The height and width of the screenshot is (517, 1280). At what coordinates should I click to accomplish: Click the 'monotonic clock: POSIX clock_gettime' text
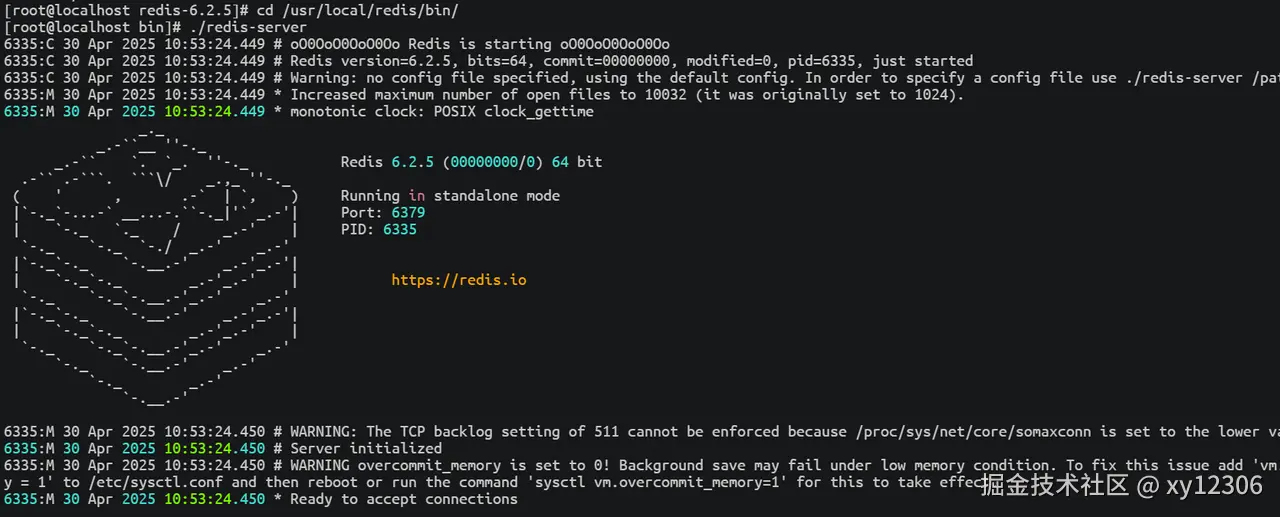coord(441,112)
